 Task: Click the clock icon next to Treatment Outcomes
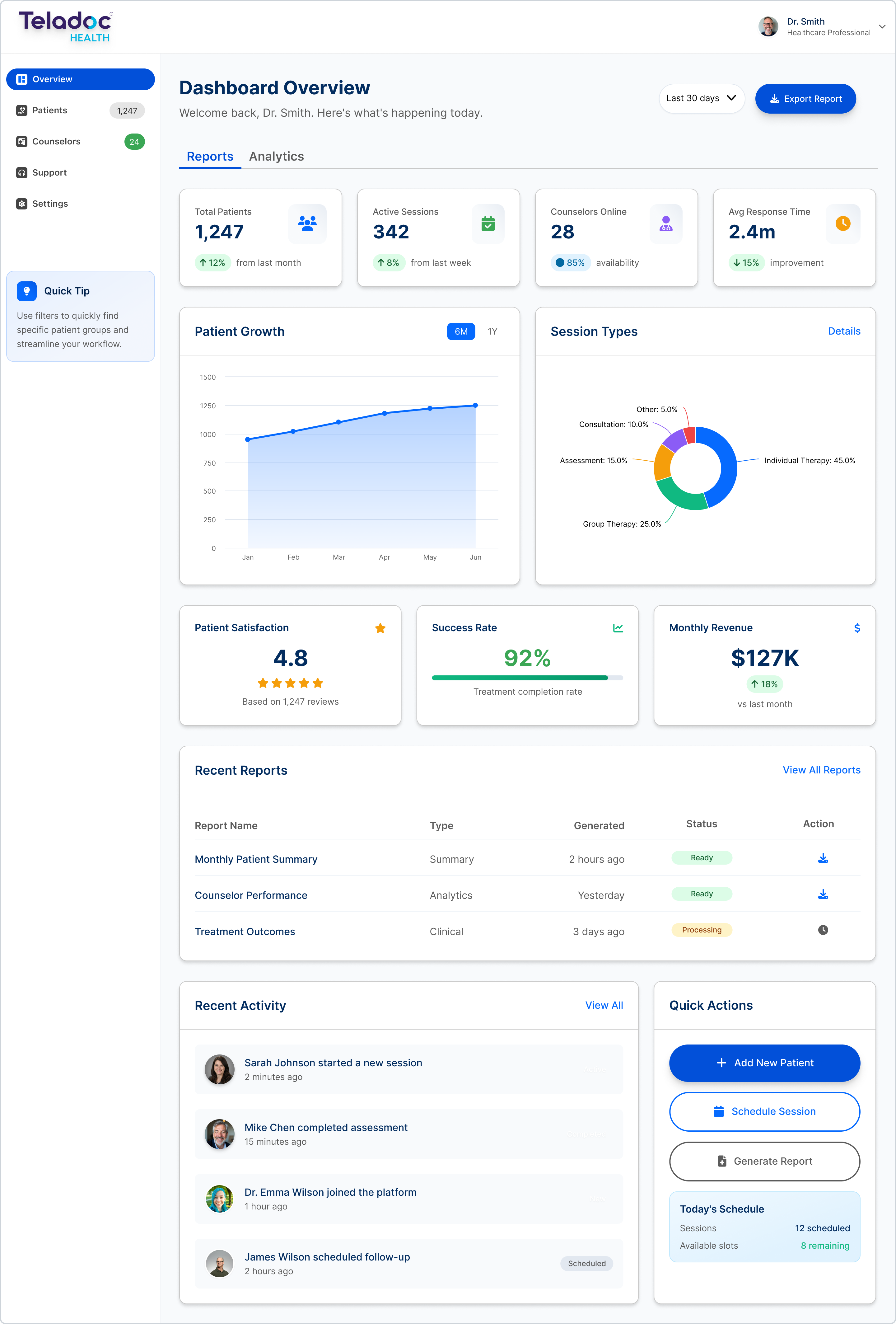coord(823,930)
